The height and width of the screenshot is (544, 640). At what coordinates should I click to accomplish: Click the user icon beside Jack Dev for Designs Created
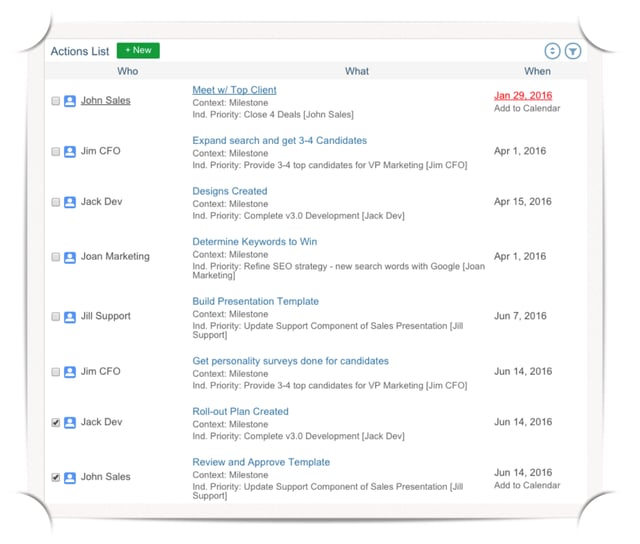tap(70, 202)
